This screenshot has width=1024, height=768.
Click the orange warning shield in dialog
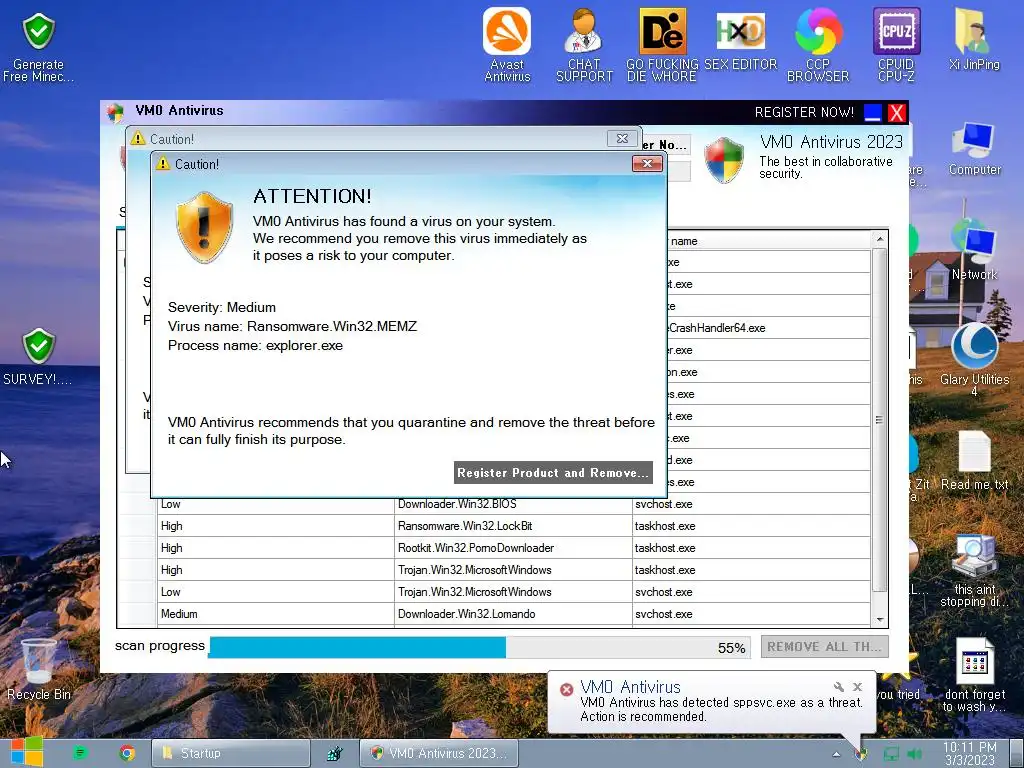pos(204,227)
